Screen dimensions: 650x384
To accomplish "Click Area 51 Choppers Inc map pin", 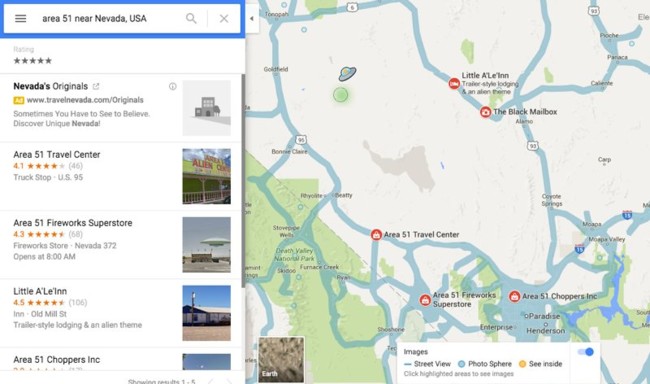I will tap(514, 297).
